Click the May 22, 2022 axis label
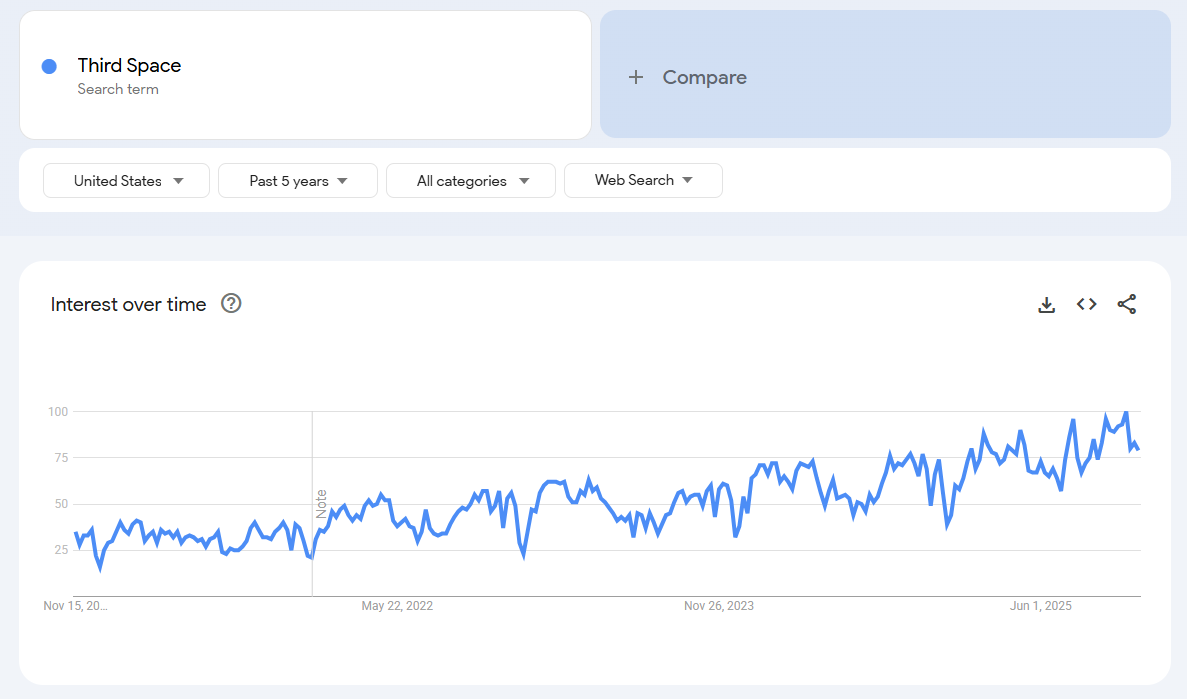Screen dimensions: 1187x699 (397, 606)
